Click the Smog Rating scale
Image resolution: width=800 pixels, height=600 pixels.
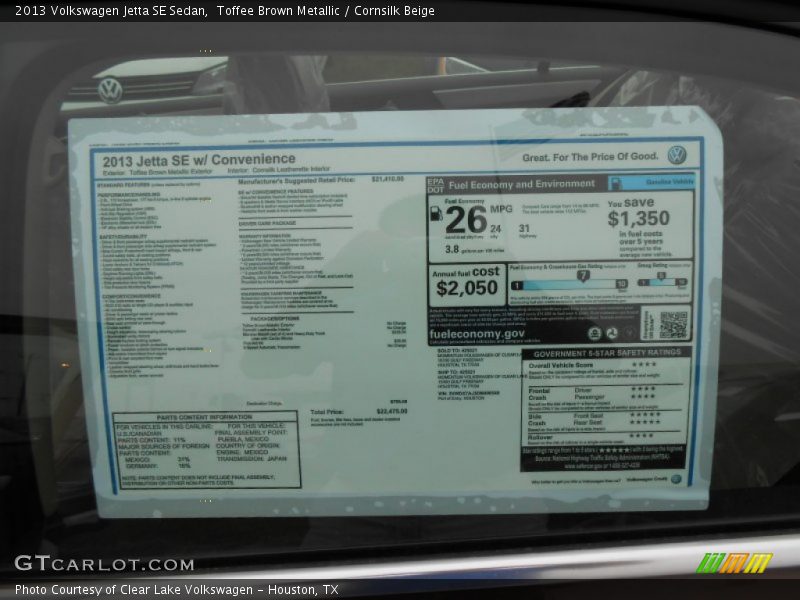(664, 282)
